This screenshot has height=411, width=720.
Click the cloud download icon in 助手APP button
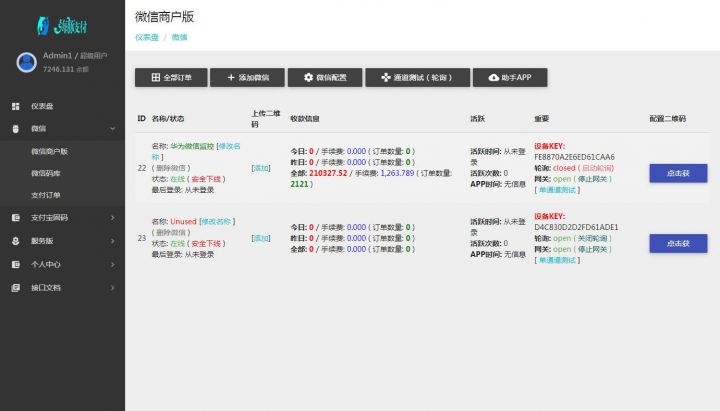(x=494, y=77)
